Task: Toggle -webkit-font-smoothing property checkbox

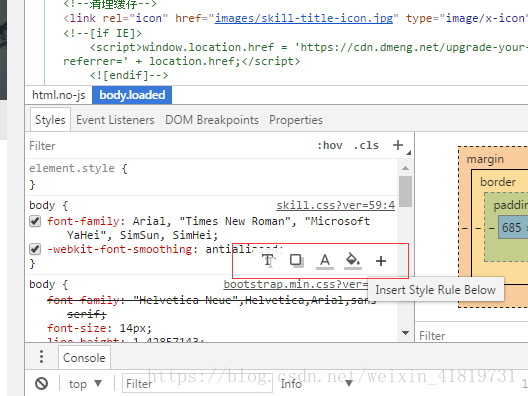Action: click(x=35, y=250)
